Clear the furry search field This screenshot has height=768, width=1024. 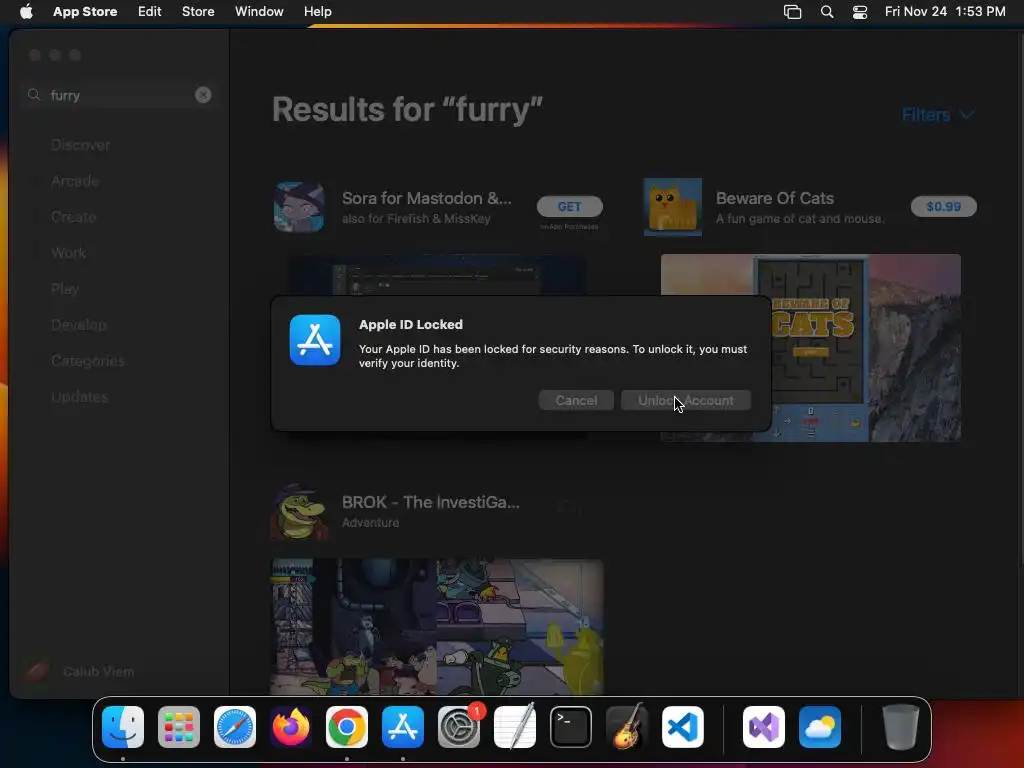pos(203,95)
